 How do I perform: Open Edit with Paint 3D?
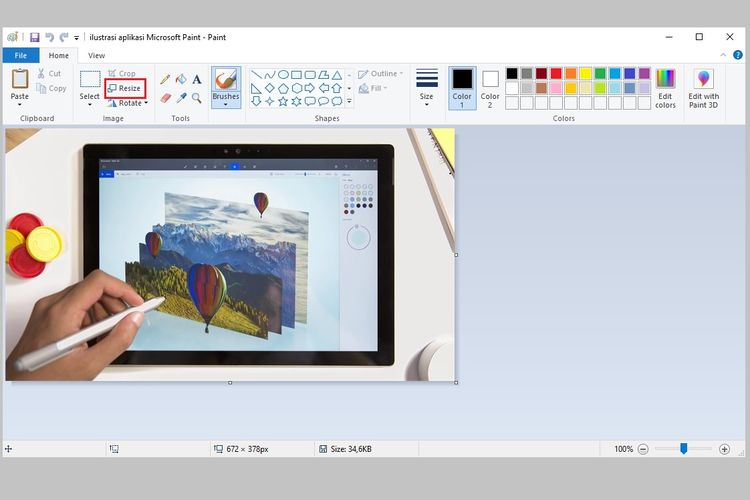[703, 89]
